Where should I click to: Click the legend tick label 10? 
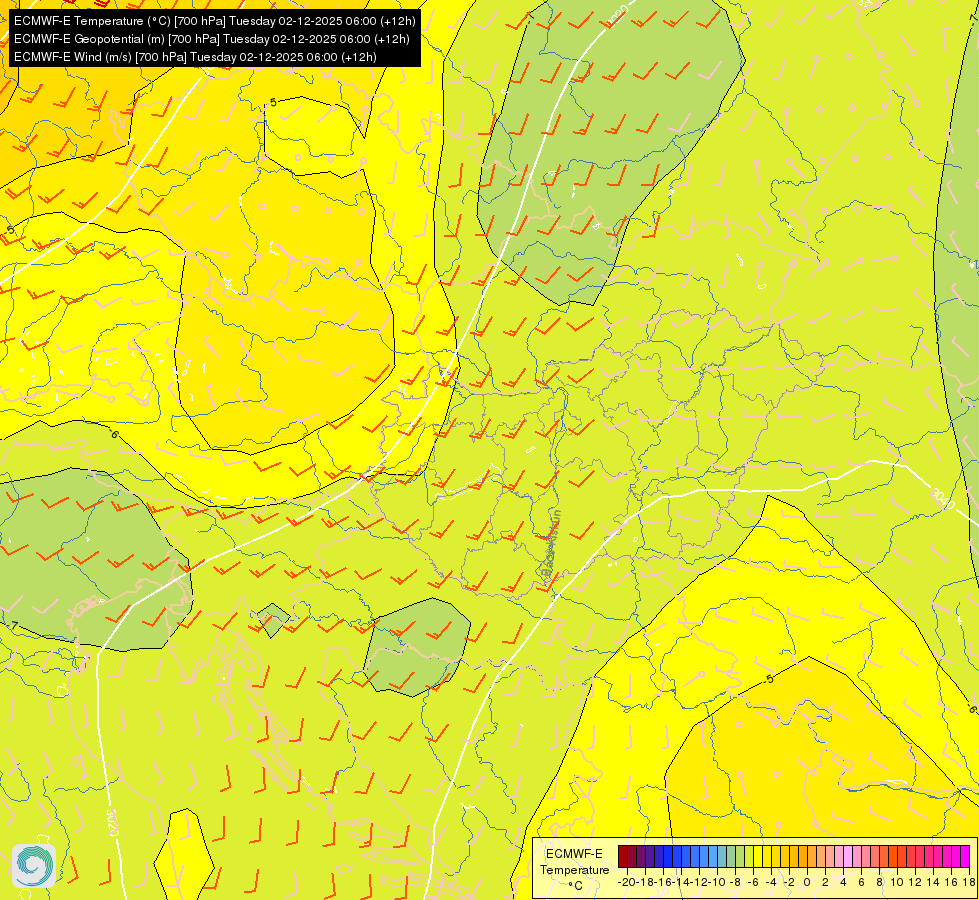(x=895, y=882)
